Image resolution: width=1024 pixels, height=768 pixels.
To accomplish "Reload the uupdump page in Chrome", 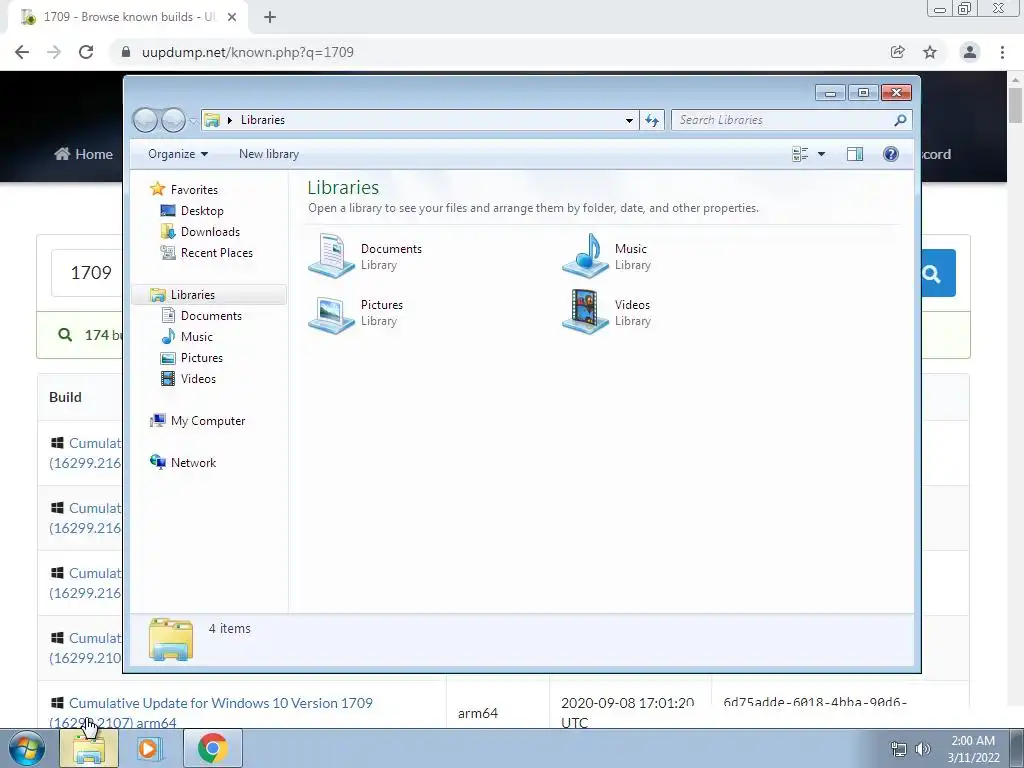I will [x=86, y=52].
